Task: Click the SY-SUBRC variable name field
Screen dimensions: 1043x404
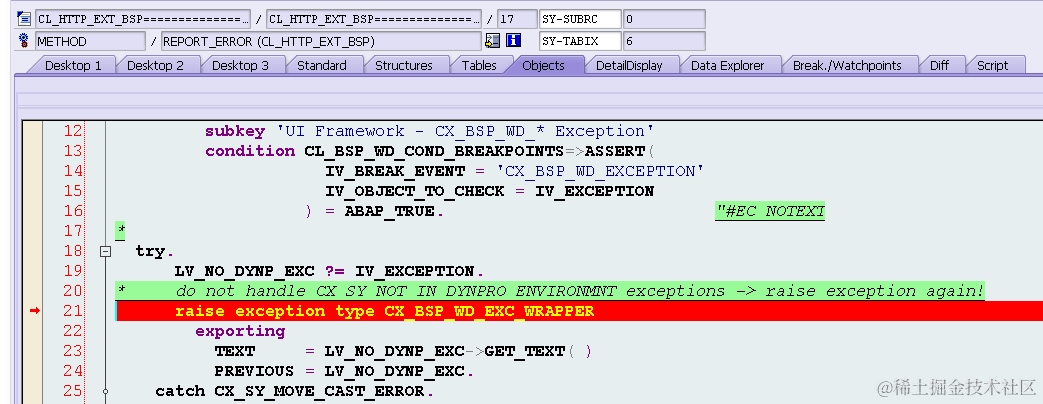Action: coord(580,19)
